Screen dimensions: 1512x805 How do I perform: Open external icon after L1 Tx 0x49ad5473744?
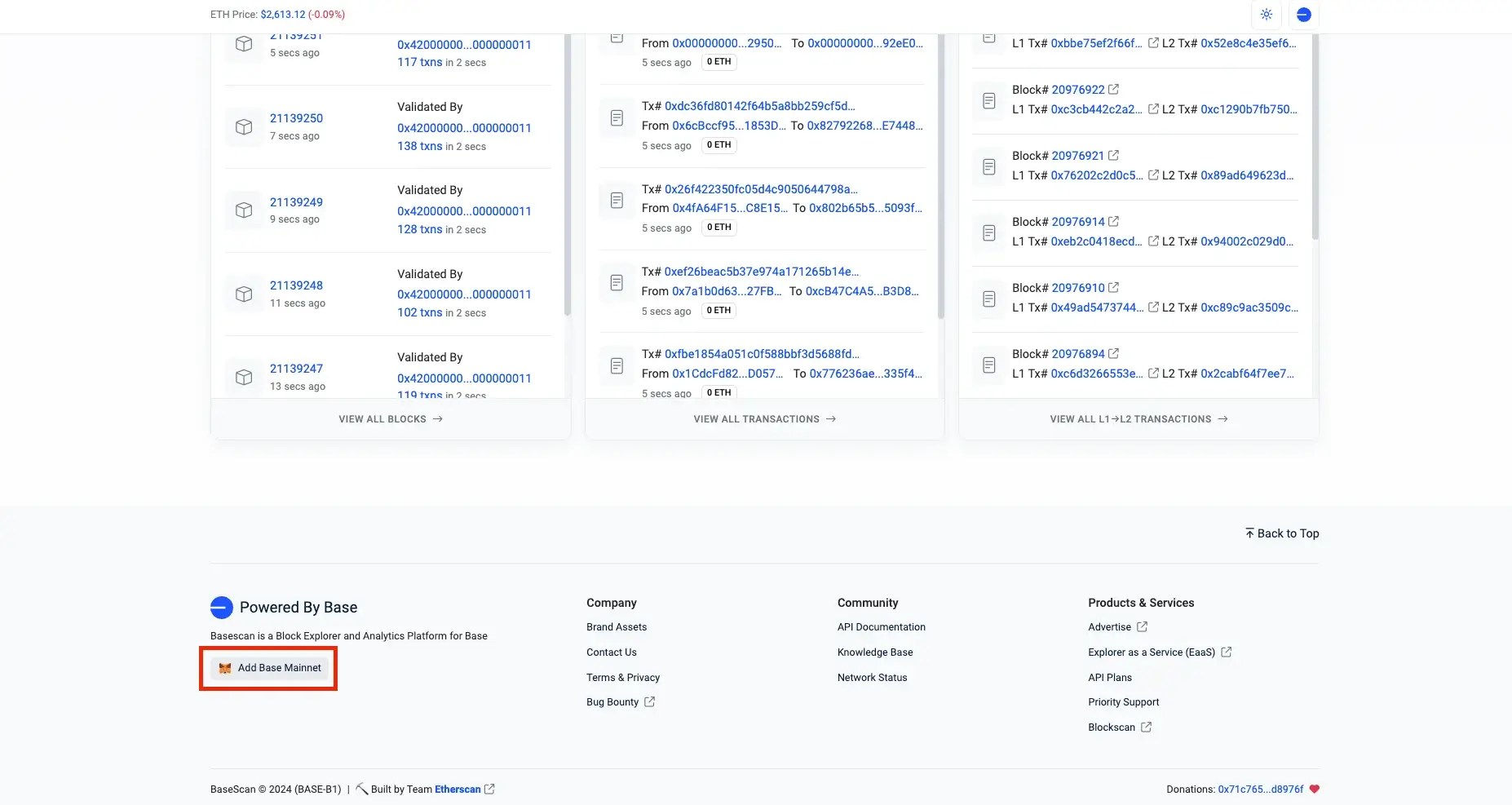[x=1153, y=307]
